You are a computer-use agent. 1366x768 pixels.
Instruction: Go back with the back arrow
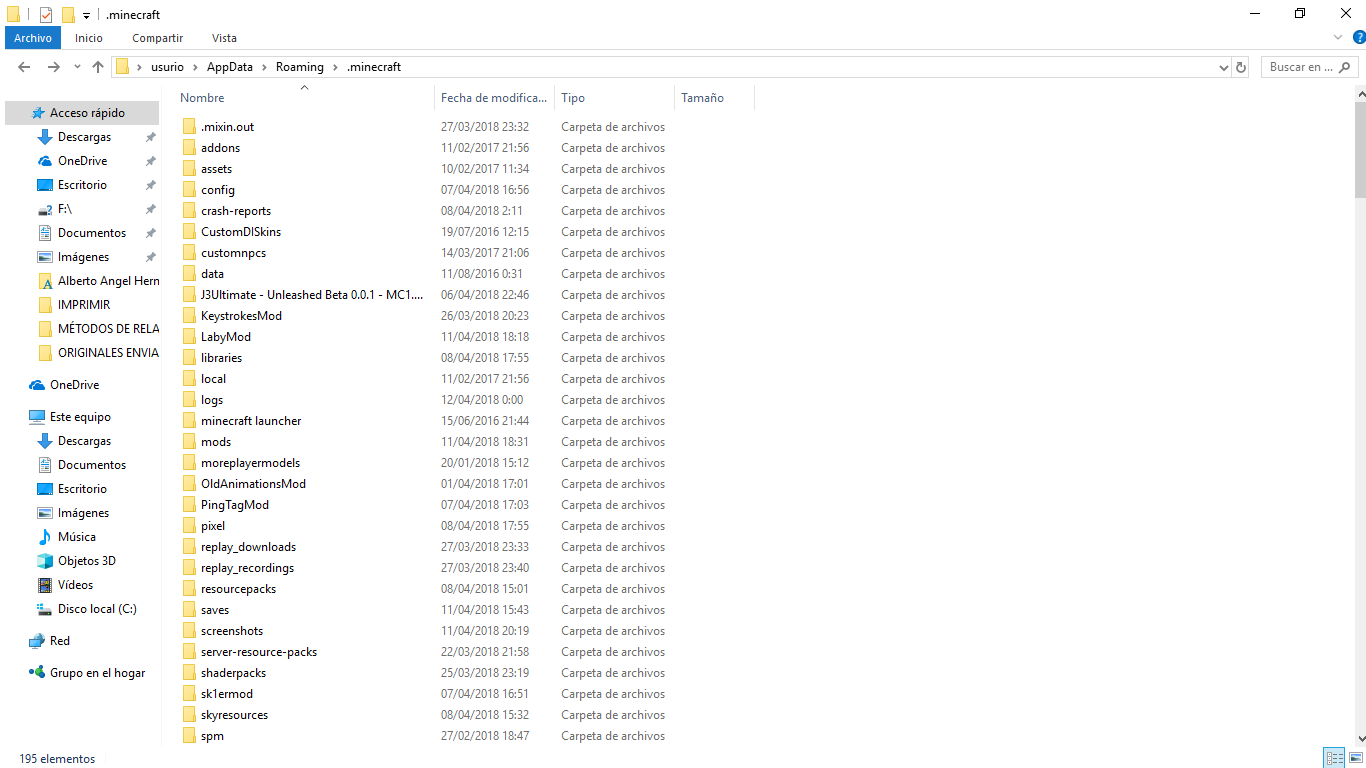[x=25, y=67]
